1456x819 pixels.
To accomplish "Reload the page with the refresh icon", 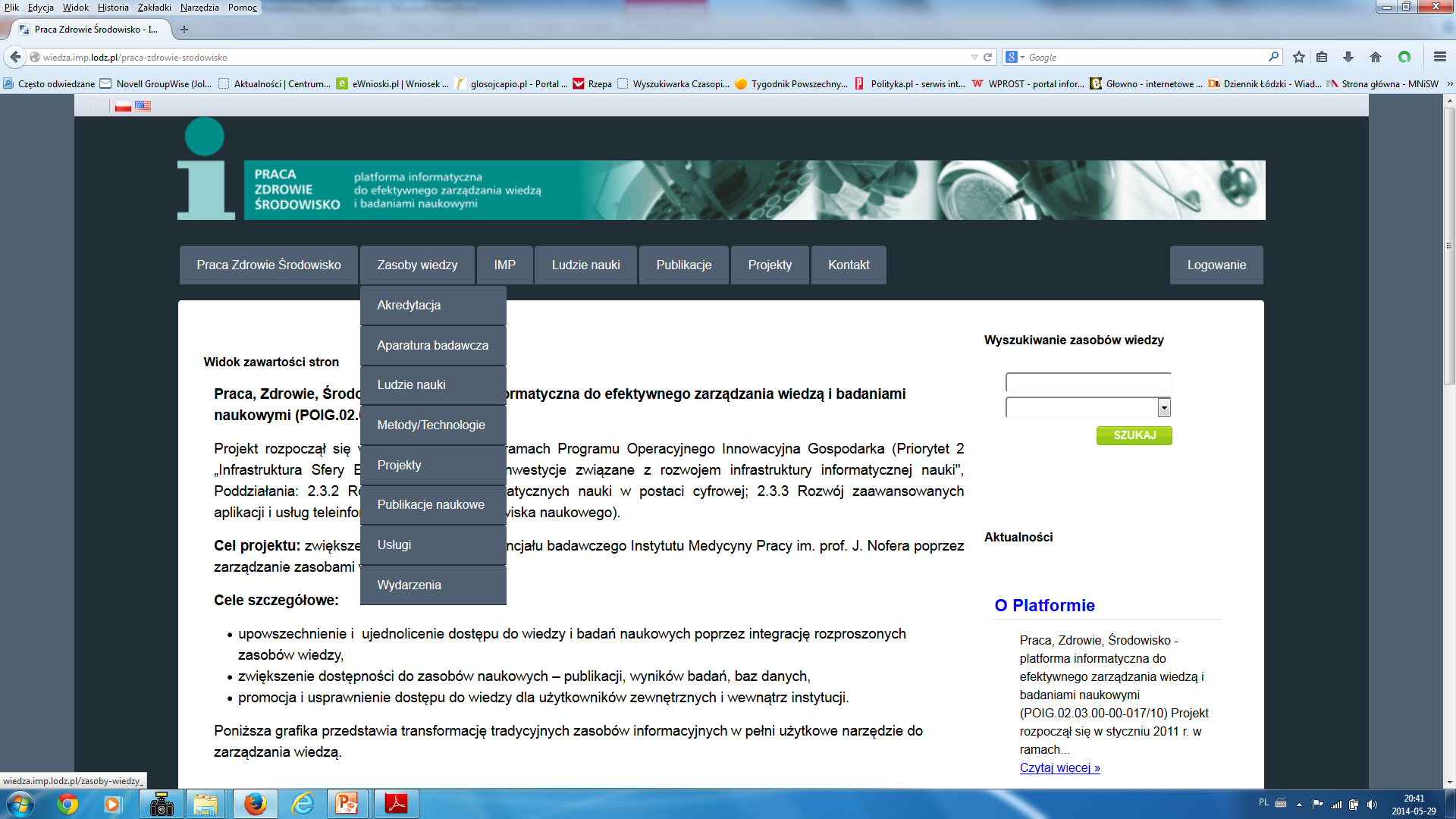I will pyautogui.click(x=987, y=57).
